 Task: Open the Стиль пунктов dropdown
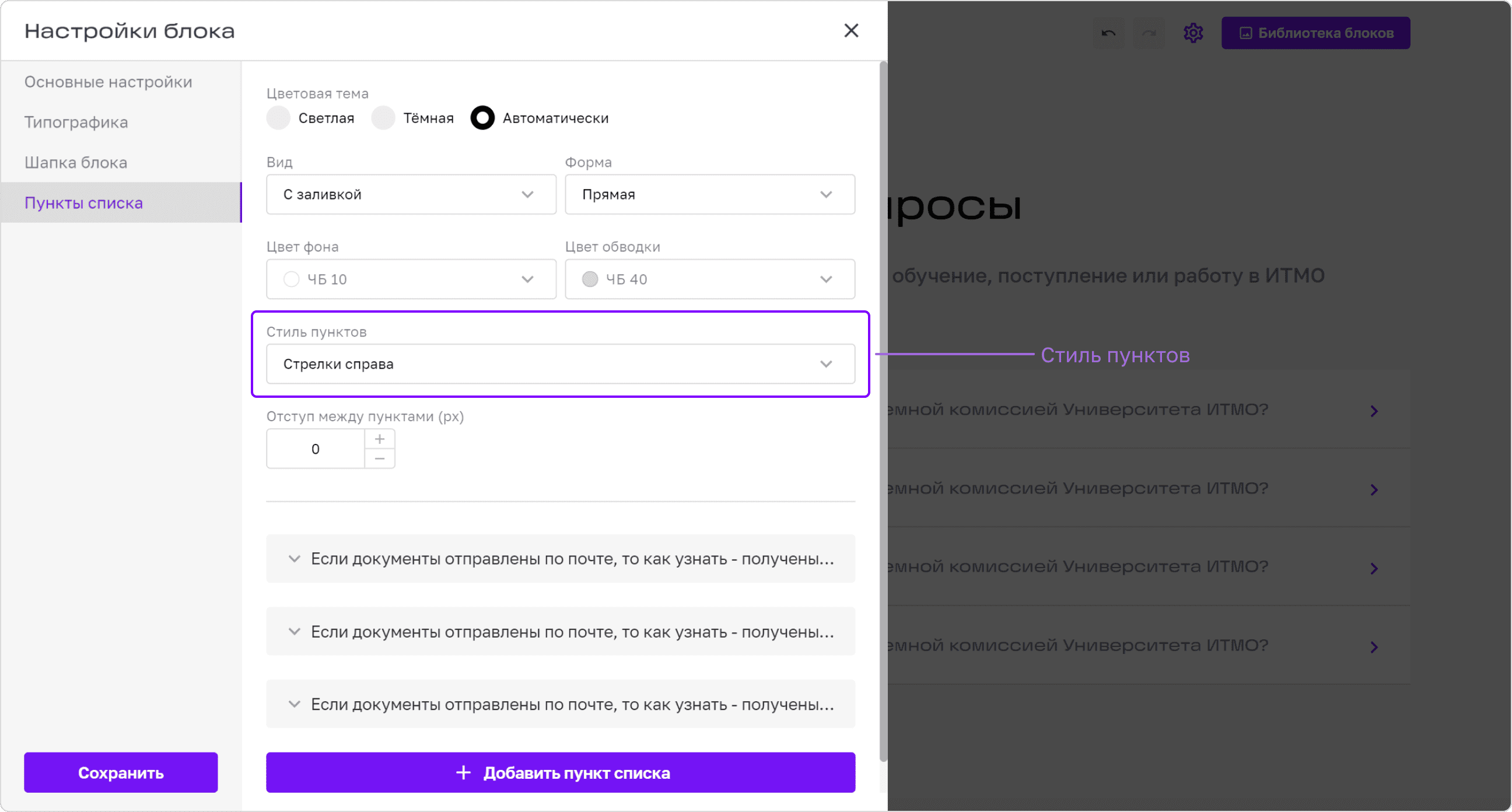(x=561, y=364)
